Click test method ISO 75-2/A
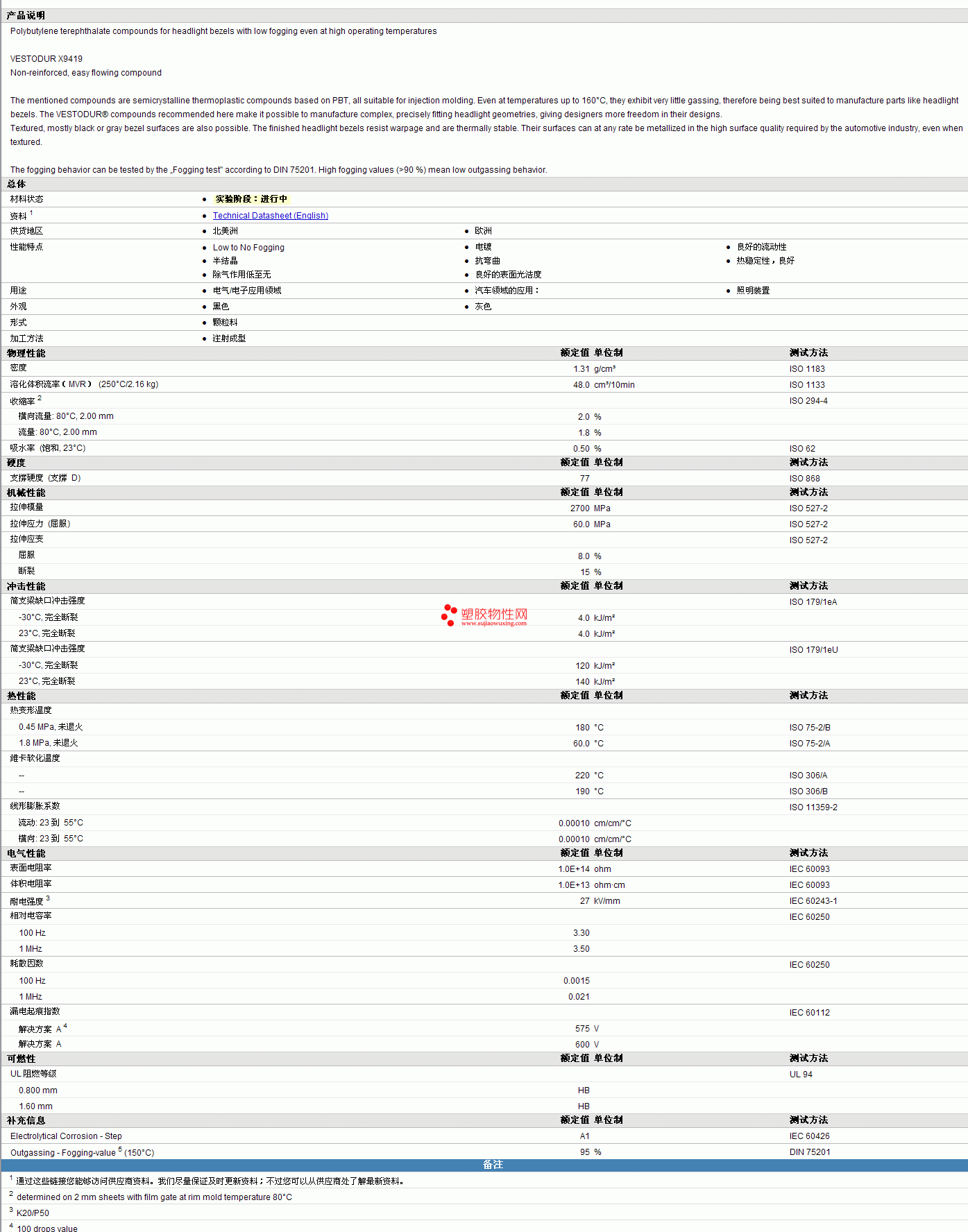The image size is (968, 1232). pos(810,744)
